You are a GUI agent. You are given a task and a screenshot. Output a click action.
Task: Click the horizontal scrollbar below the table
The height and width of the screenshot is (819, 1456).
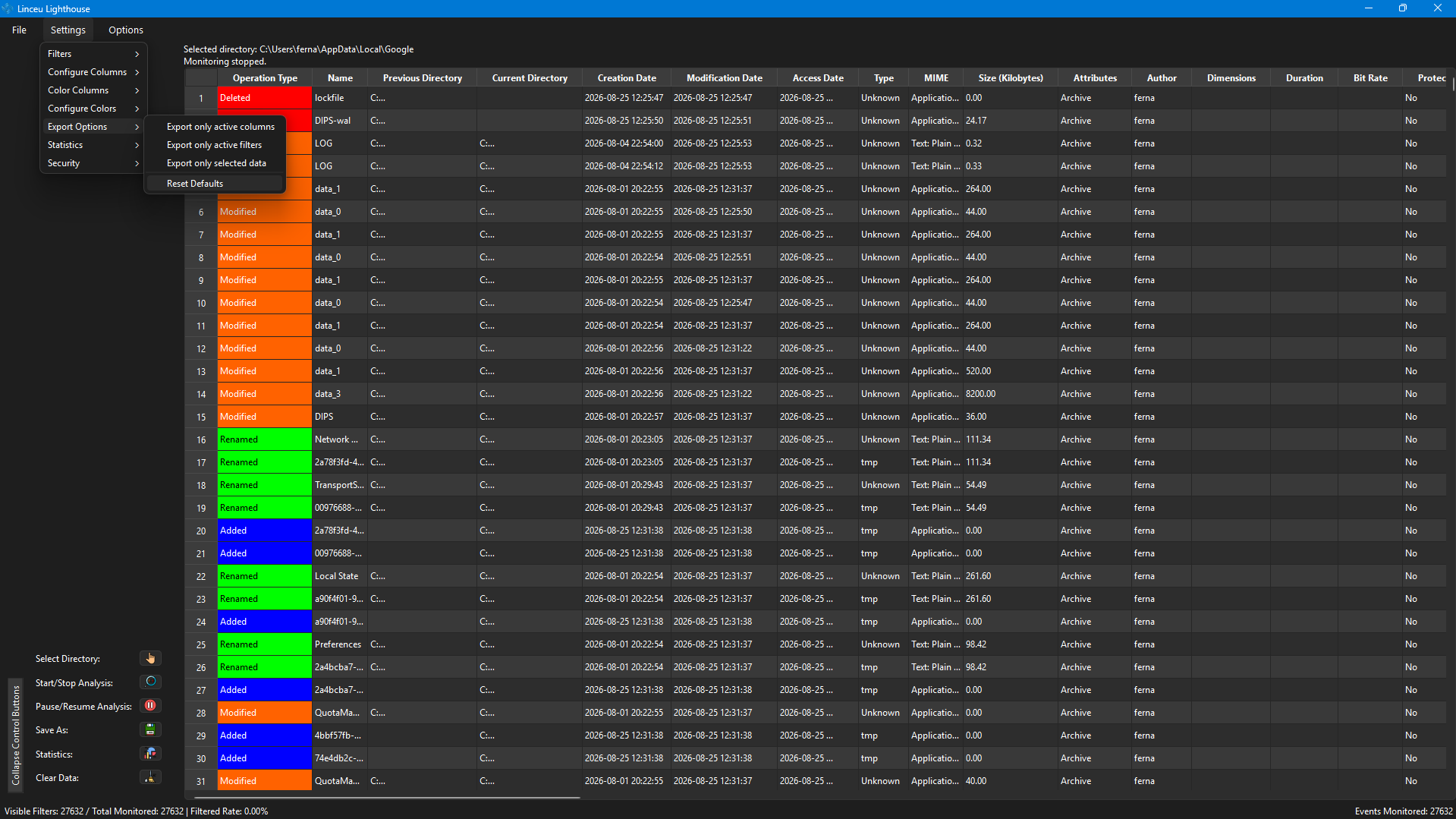pyautogui.click(x=387, y=797)
